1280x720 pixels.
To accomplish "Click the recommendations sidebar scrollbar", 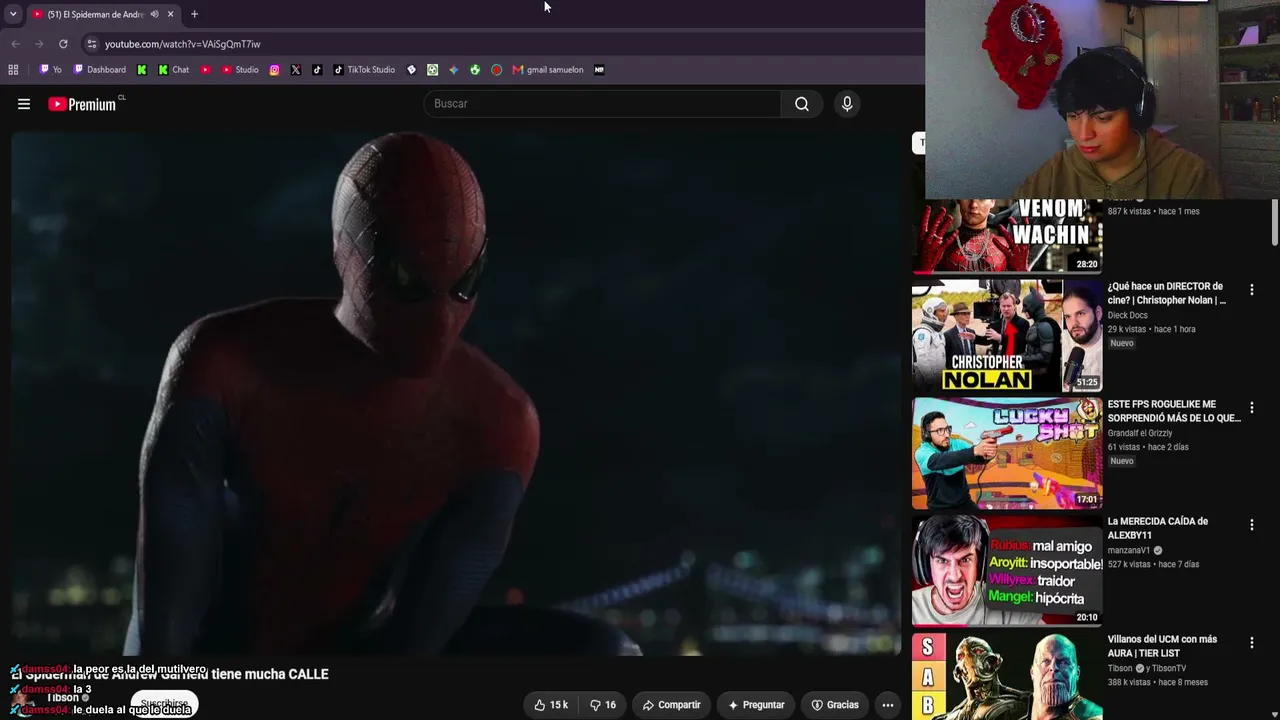I will [1275, 222].
